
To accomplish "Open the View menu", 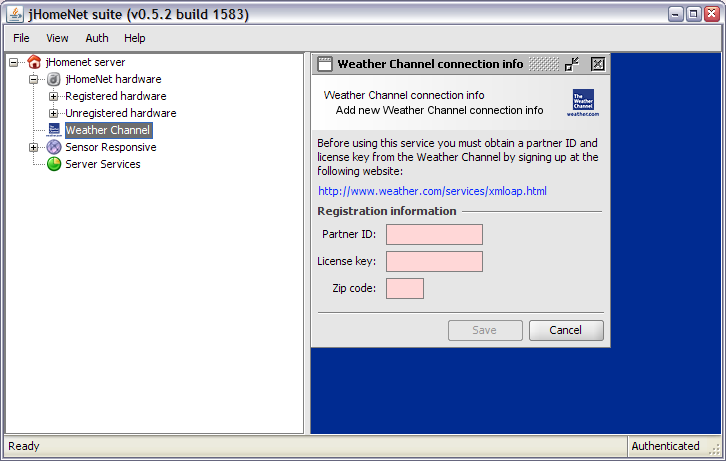I will tap(57, 38).
